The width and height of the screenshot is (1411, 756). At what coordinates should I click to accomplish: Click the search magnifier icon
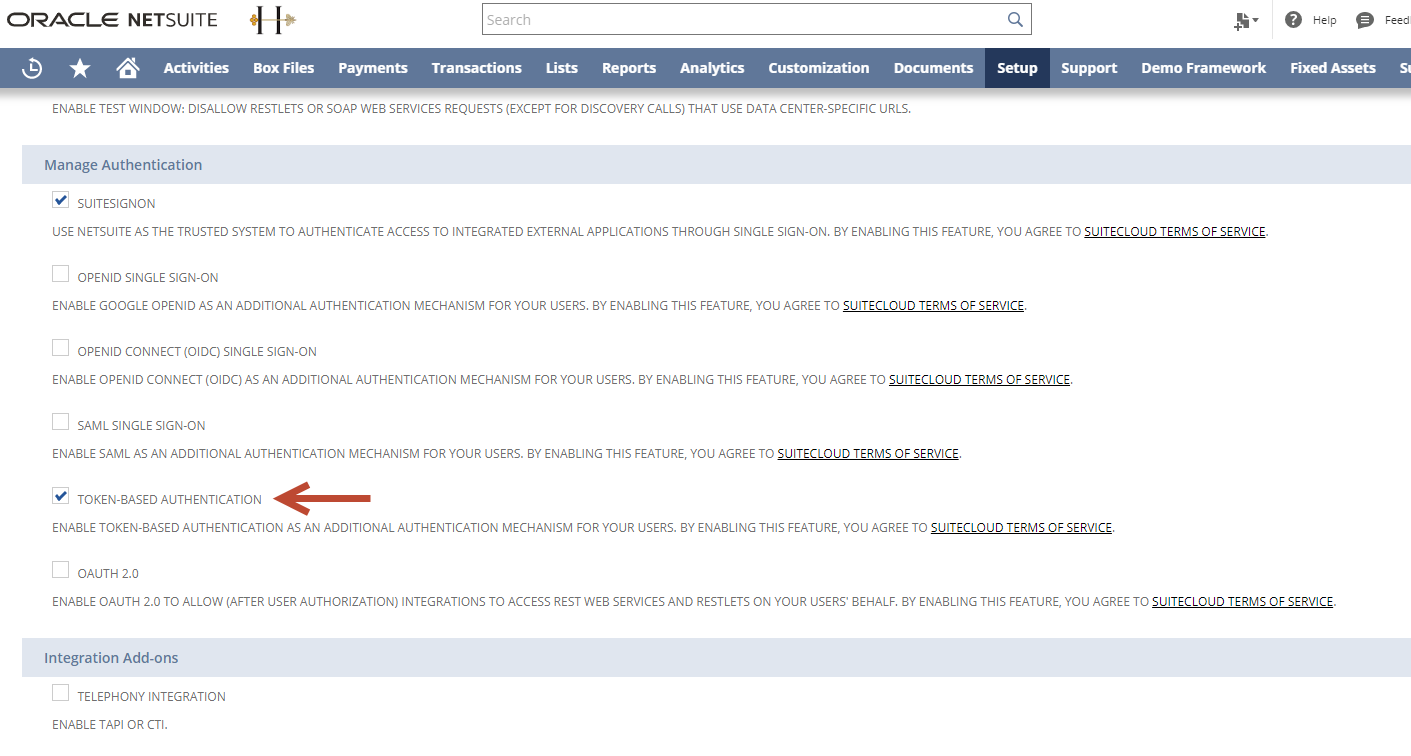pyautogui.click(x=1015, y=19)
